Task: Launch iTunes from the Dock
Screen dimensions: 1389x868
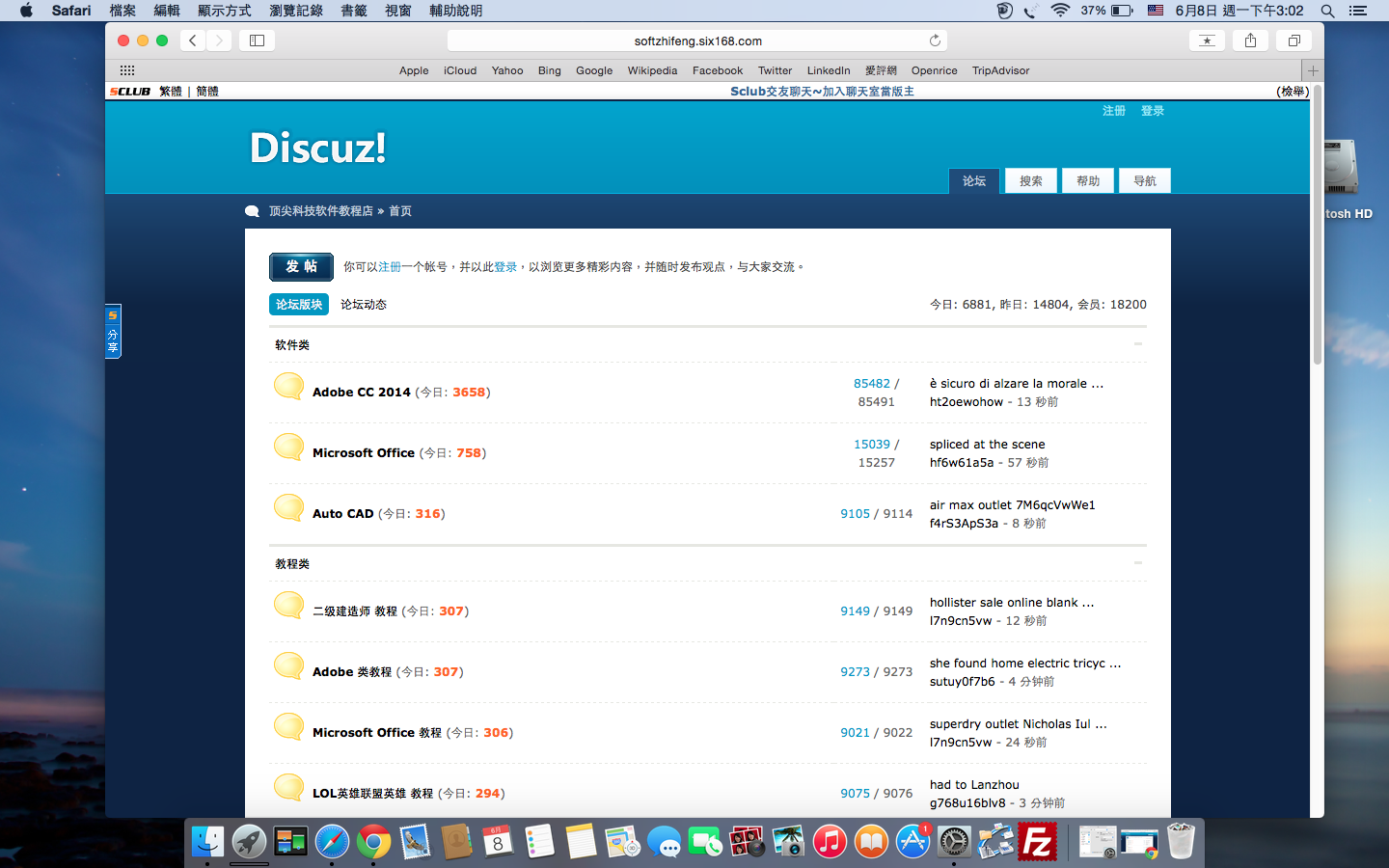Action: [x=830, y=842]
